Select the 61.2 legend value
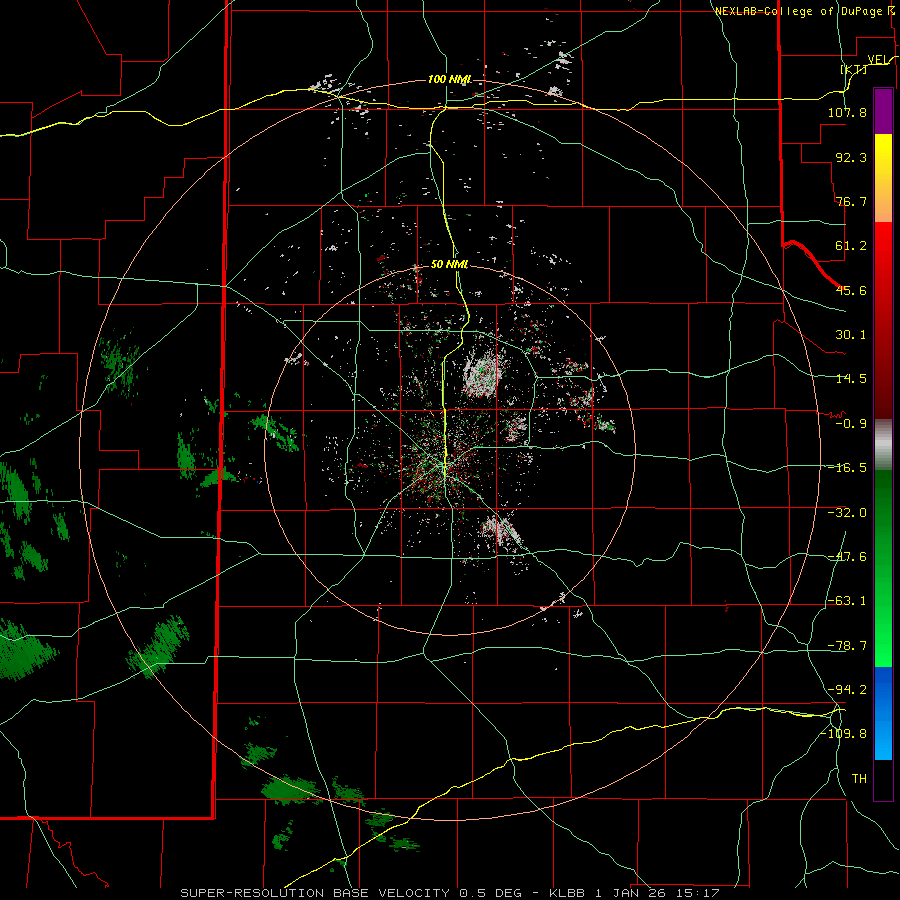This screenshot has width=900, height=900. pyautogui.click(x=851, y=246)
